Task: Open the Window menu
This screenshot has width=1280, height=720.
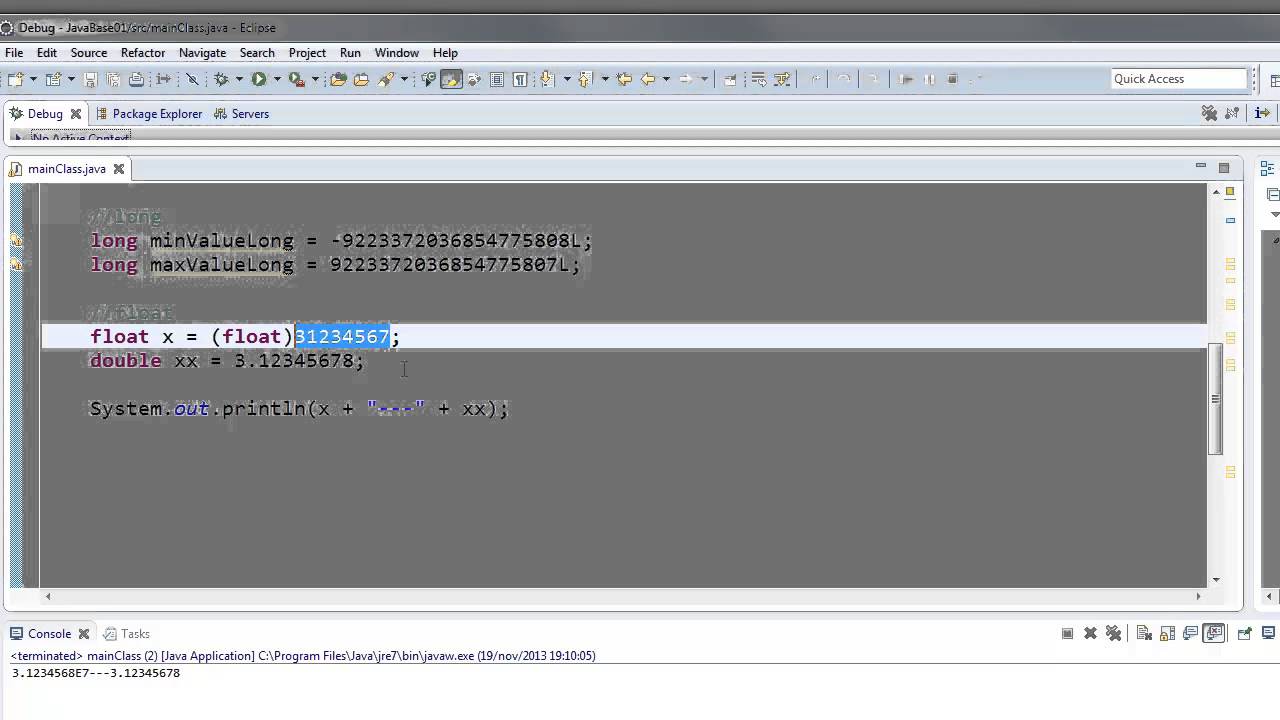Action: coord(397,53)
